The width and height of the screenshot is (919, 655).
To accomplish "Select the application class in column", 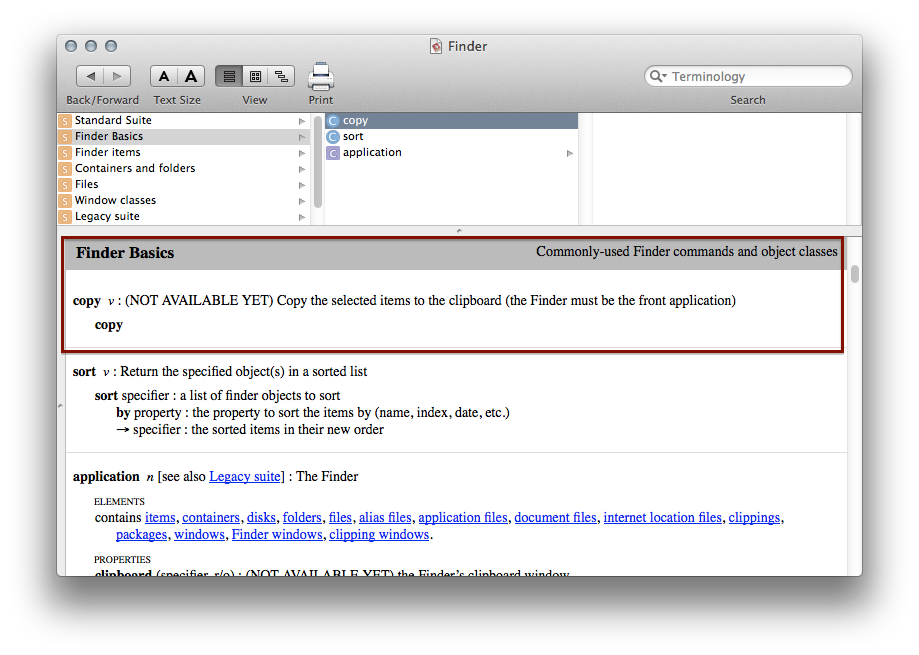I will (x=451, y=152).
